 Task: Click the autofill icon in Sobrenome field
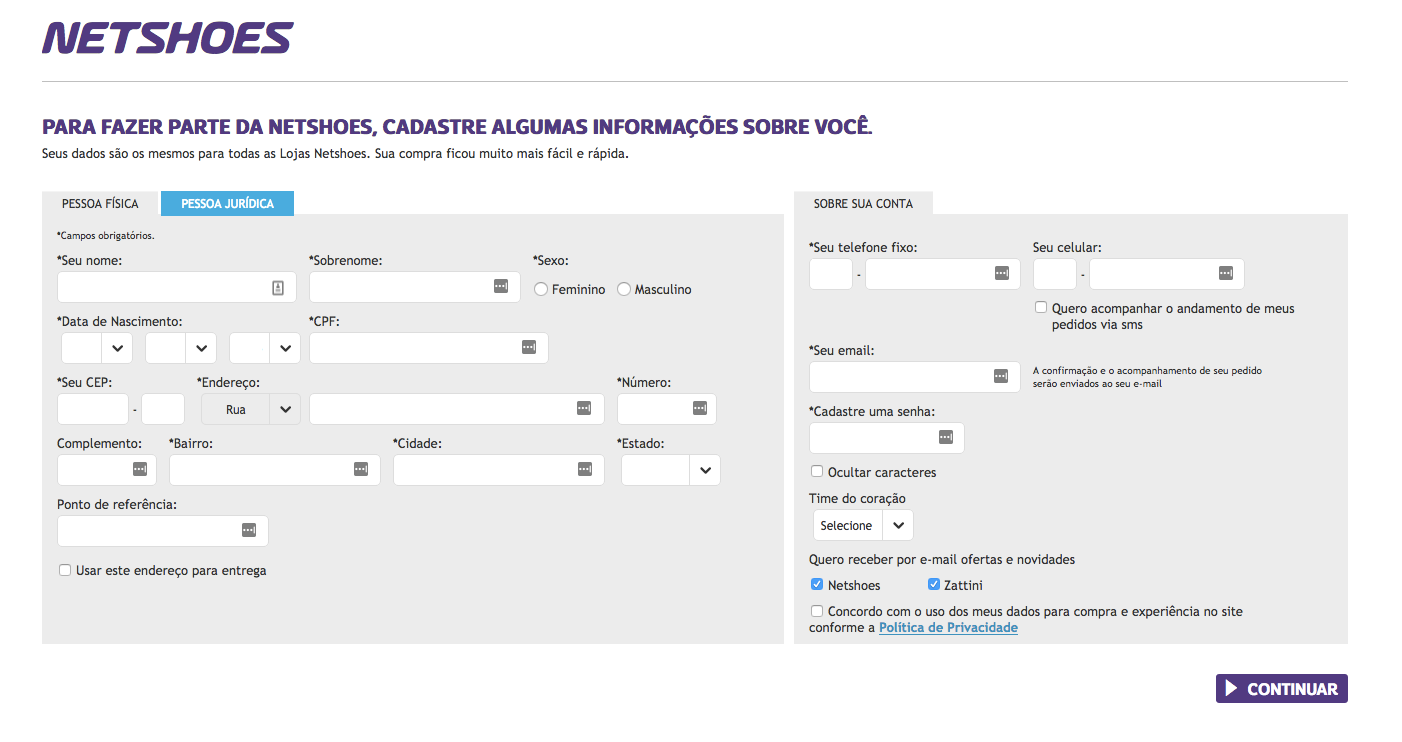[x=501, y=286]
